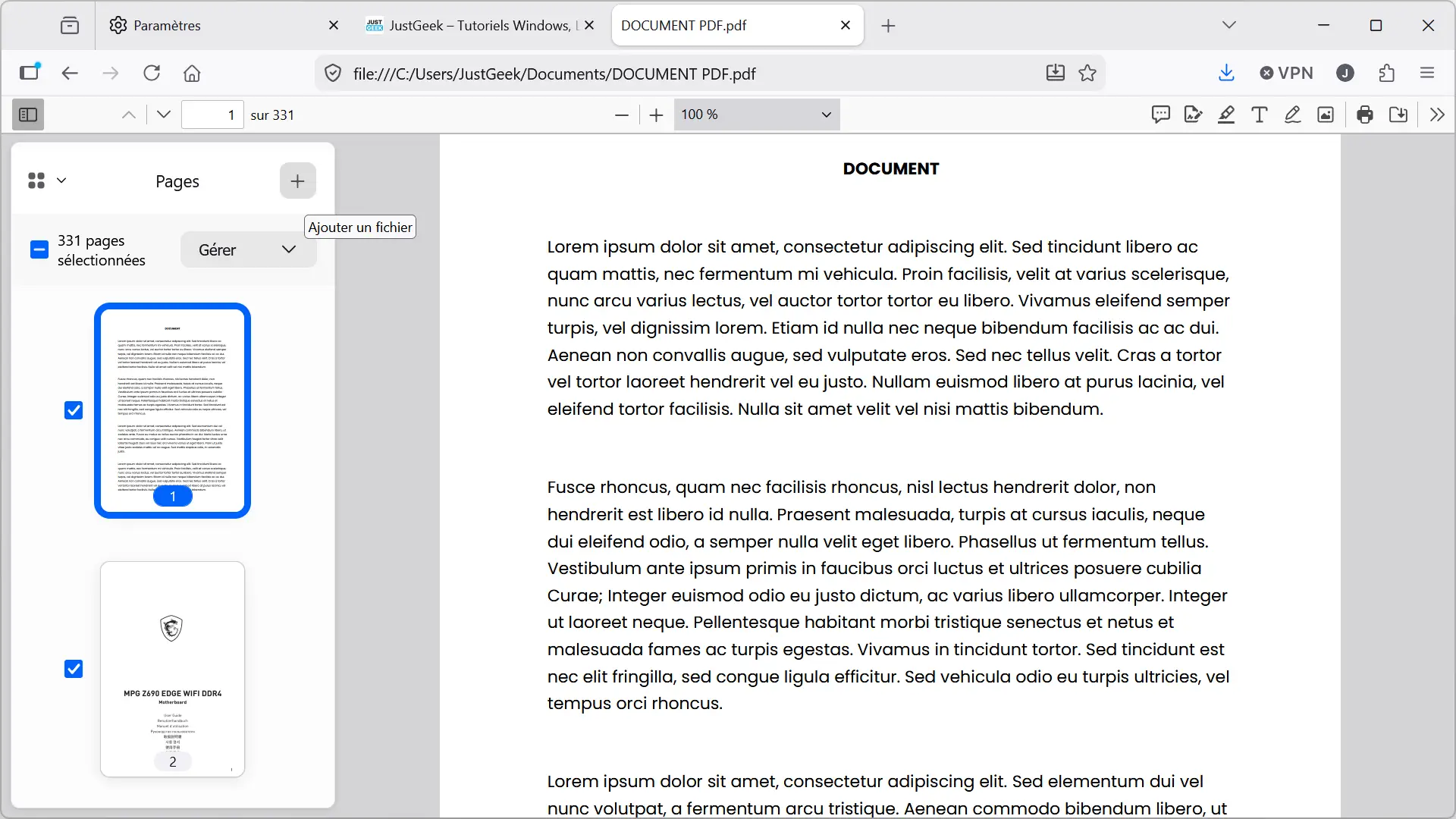Zoom out with the minus button

pyautogui.click(x=622, y=115)
